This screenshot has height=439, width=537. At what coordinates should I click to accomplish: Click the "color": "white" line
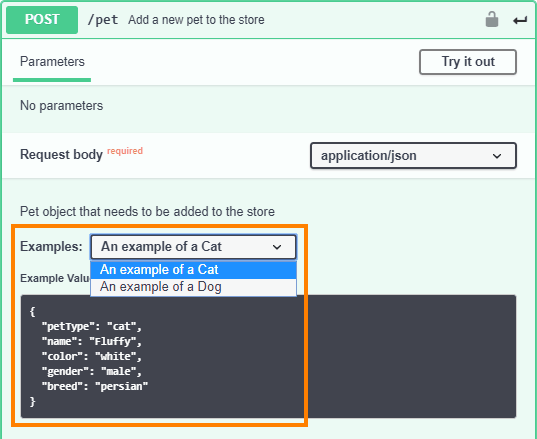point(92,356)
